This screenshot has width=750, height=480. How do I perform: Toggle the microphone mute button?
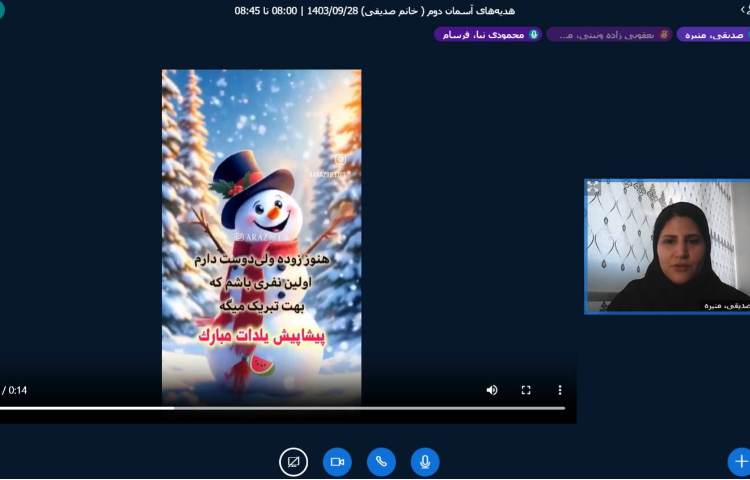tap(425, 462)
